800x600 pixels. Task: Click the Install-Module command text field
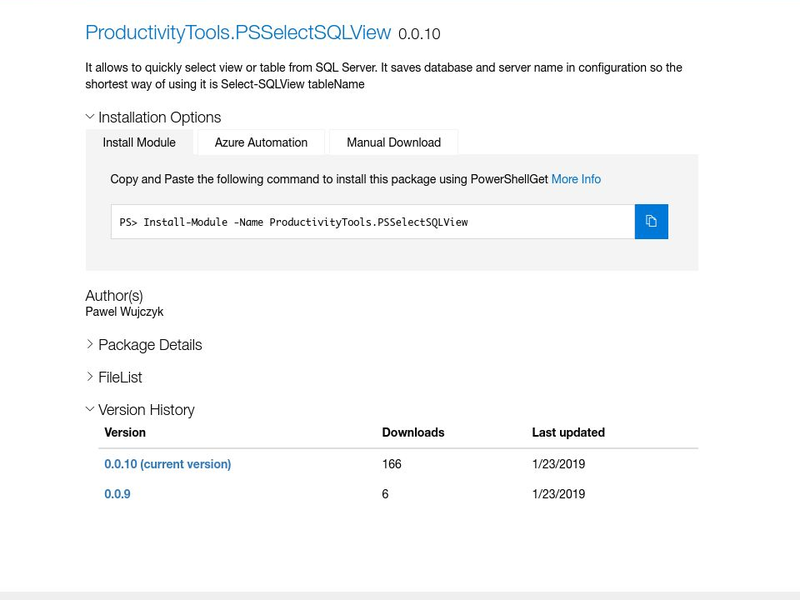pyautogui.click(x=373, y=221)
